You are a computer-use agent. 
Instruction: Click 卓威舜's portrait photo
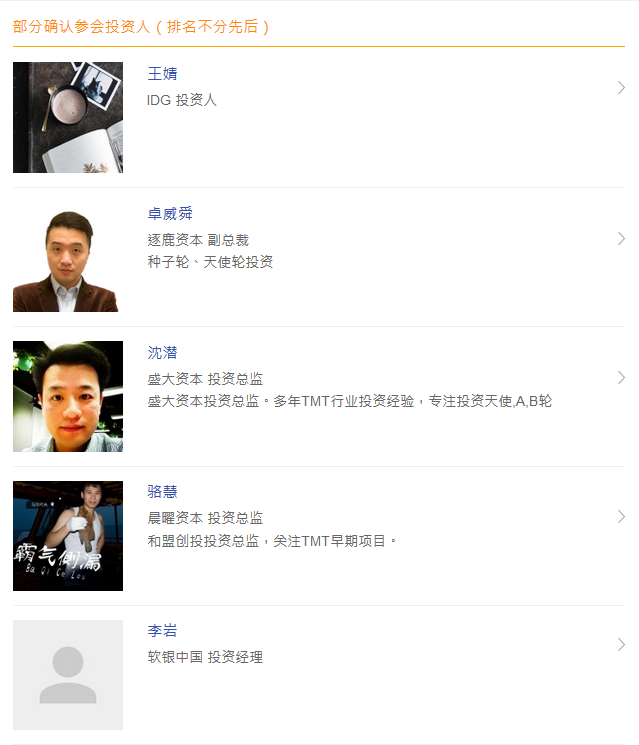click(x=68, y=257)
